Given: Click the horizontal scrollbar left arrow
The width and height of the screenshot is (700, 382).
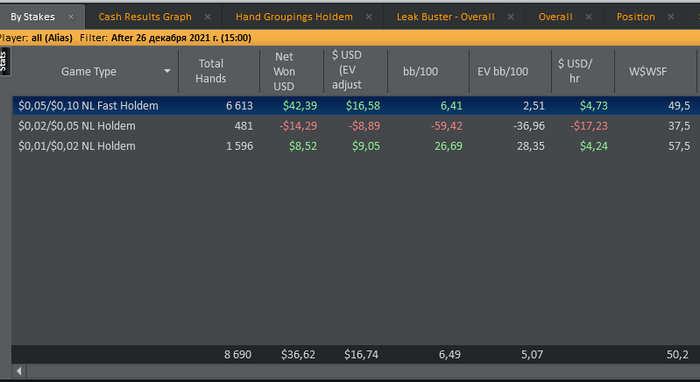Looking at the screenshot, I should (19, 371).
